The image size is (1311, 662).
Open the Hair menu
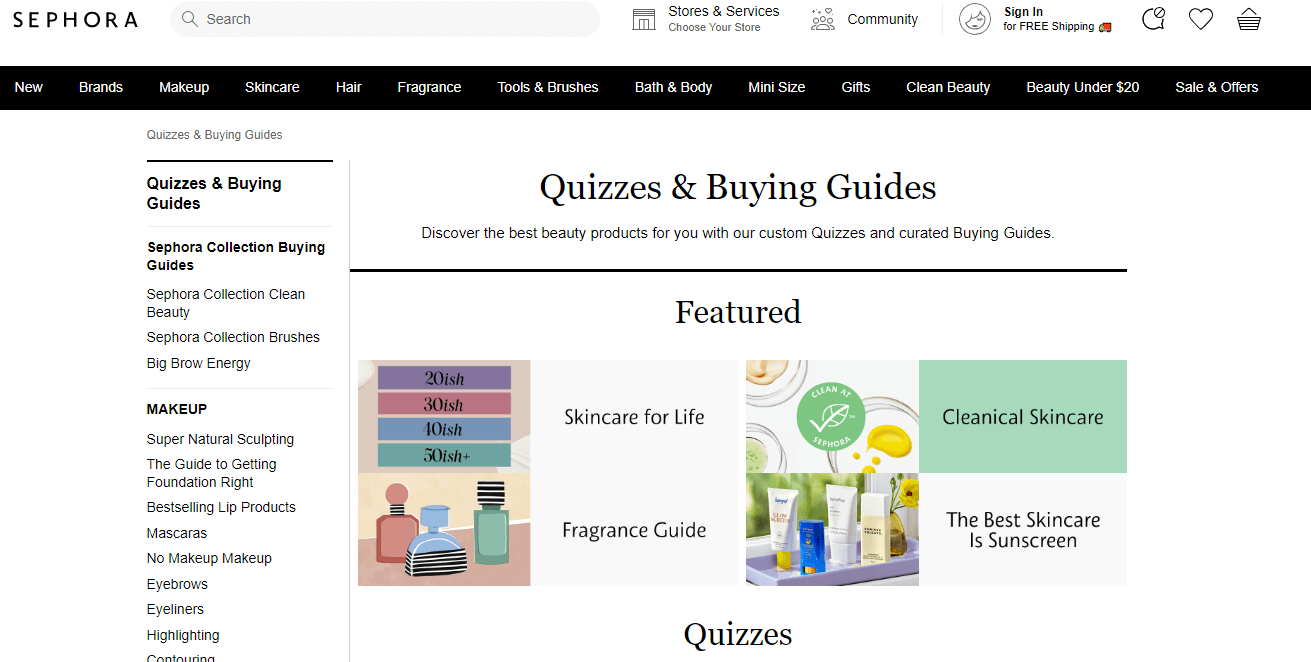point(349,87)
